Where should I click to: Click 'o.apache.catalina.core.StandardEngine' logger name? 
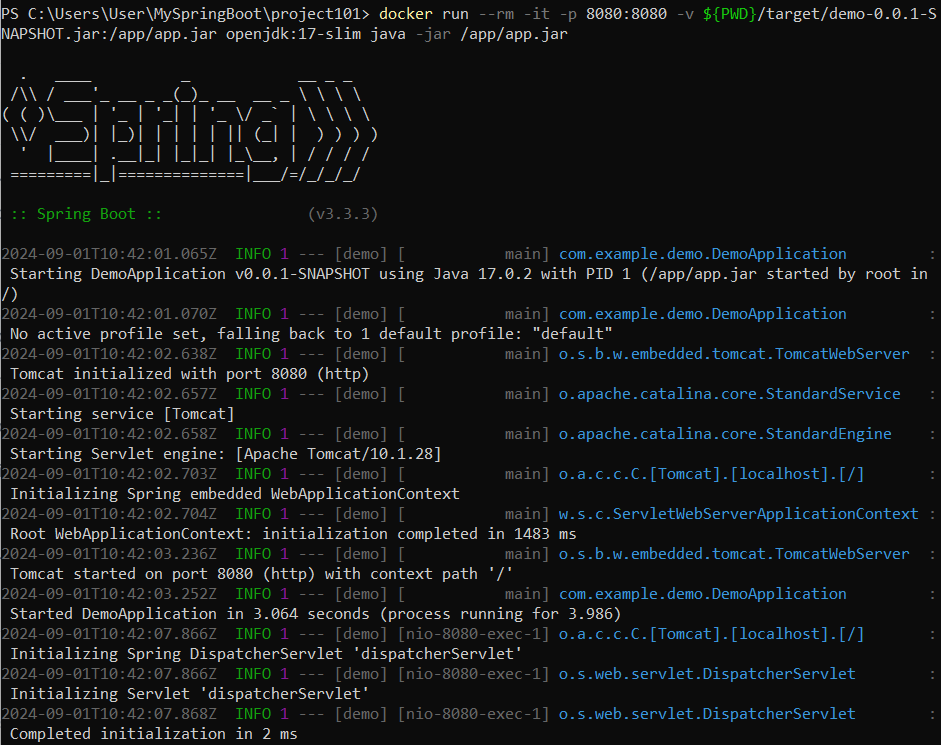(725, 434)
